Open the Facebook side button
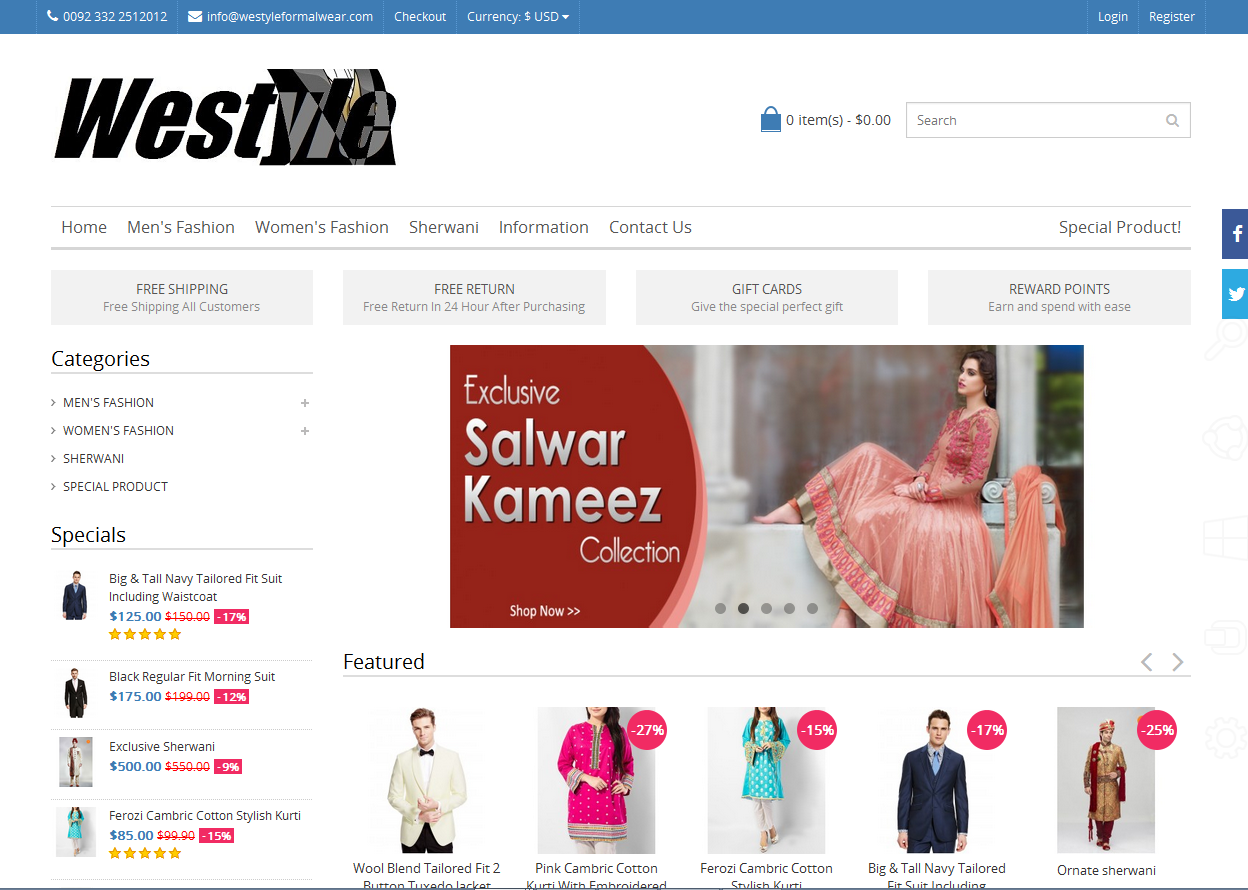 (x=1235, y=234)
